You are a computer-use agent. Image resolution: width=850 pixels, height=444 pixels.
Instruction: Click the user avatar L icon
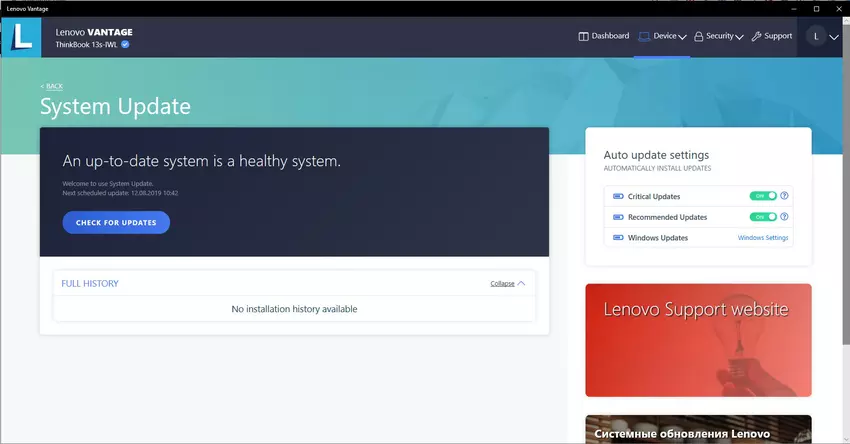coord(816,36)
